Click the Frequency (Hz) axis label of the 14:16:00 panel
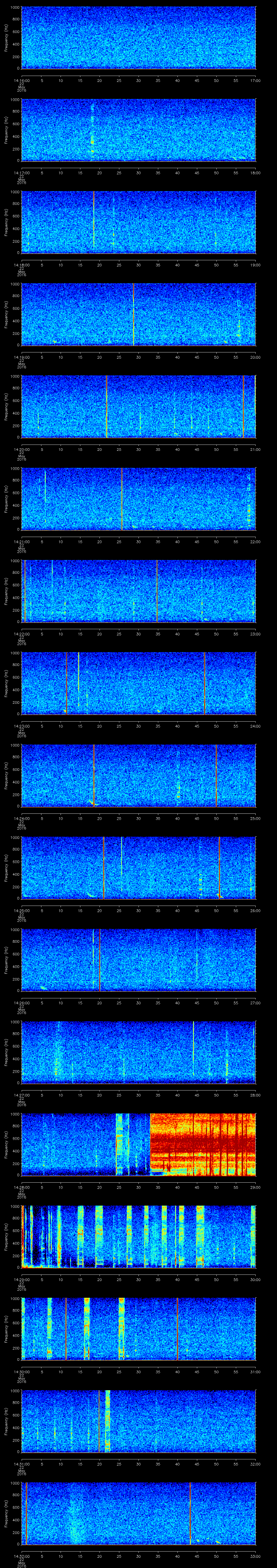This screenshot has width=277, height=1568. coord(6,38)
